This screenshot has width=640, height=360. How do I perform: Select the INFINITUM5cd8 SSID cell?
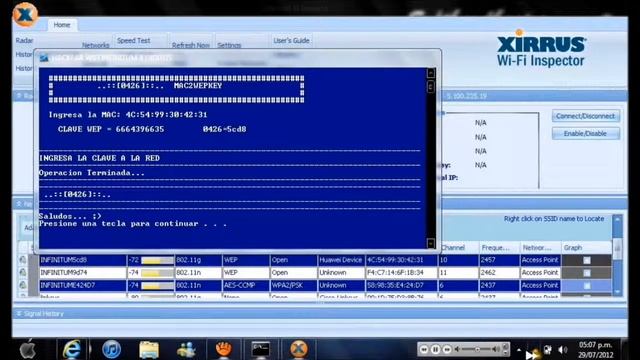tap(82, 260)
